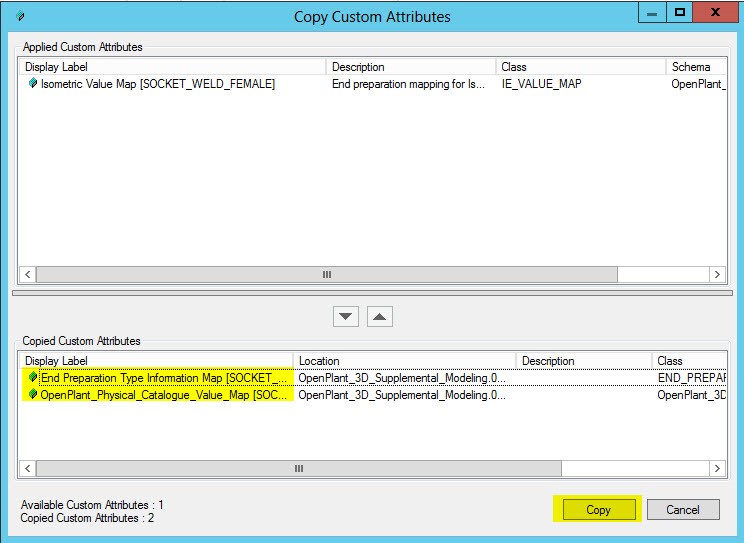Click the applied list horizontal scrollbar thumb
Screen dimensions: 744x543
pos(327,274)
